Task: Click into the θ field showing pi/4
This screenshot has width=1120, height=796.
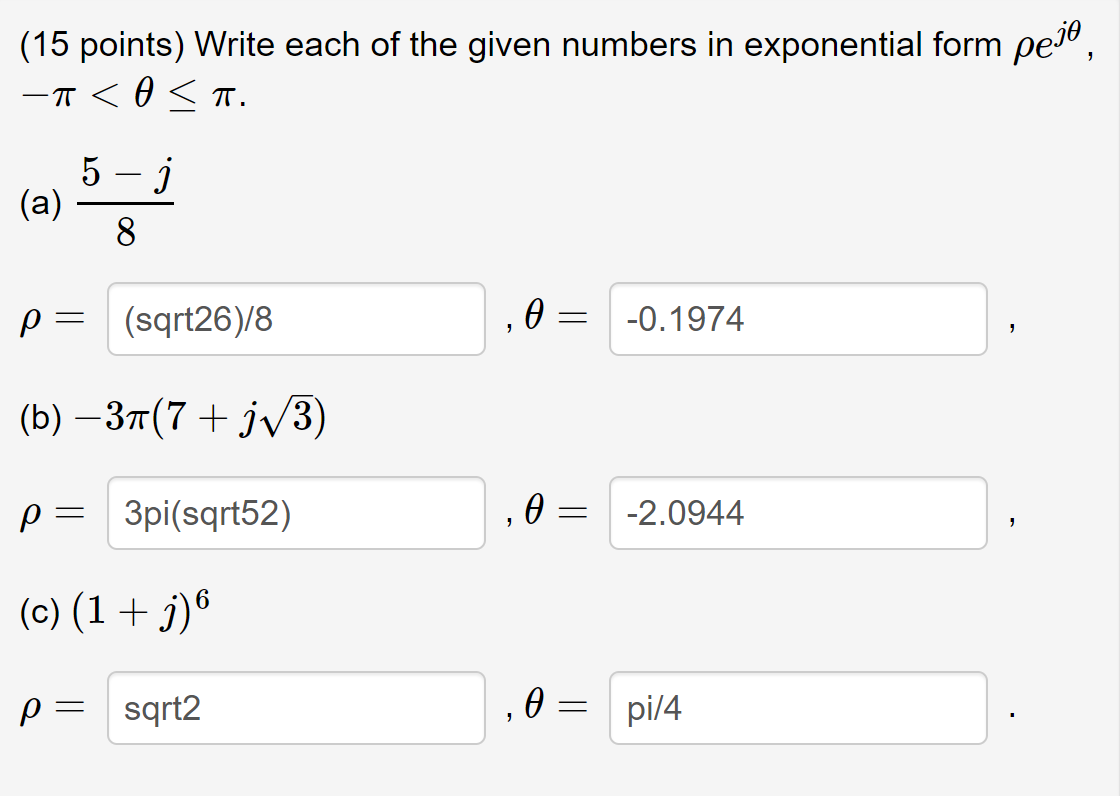Action: pyautogui.click(x=798, y=708)
